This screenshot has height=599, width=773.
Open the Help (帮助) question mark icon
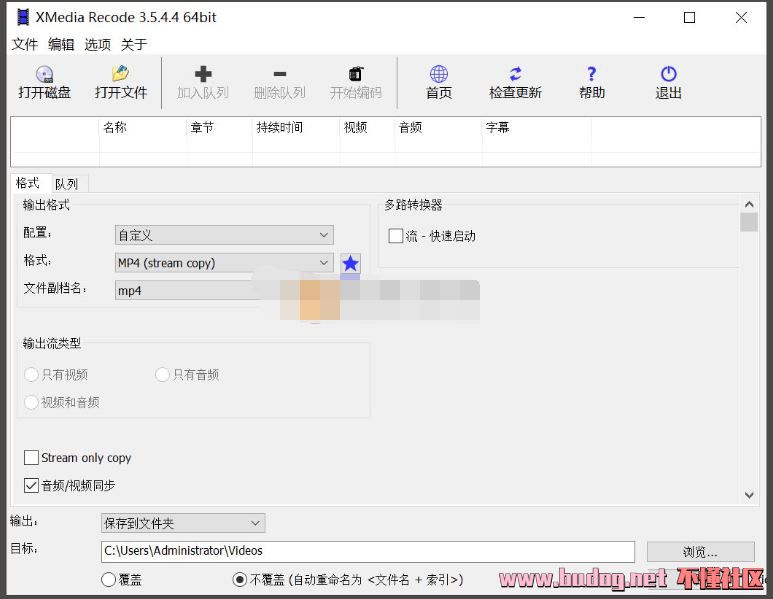click(592, 74)
